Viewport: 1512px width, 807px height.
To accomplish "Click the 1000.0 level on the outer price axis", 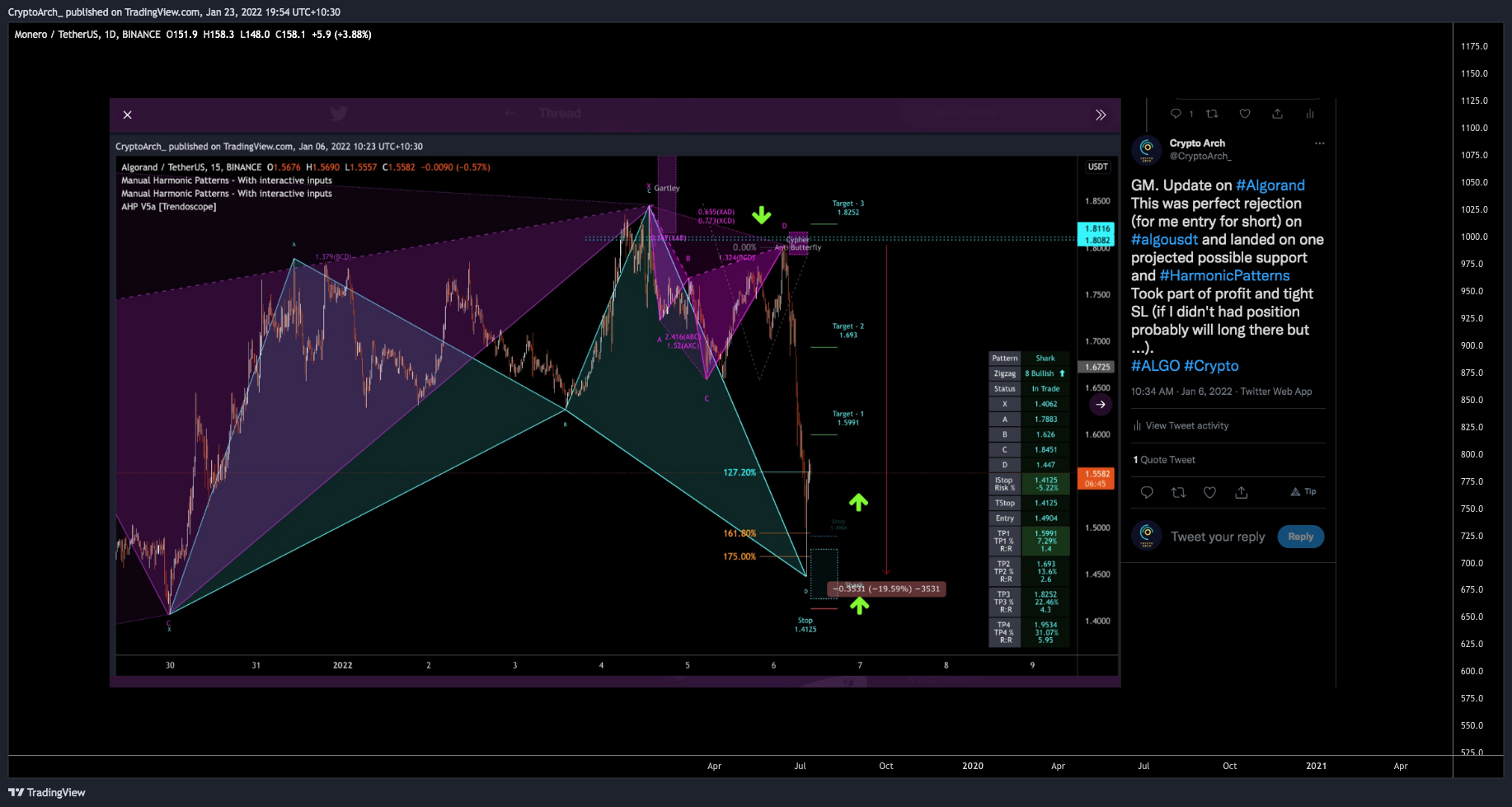I will (x=1474, y=237).
